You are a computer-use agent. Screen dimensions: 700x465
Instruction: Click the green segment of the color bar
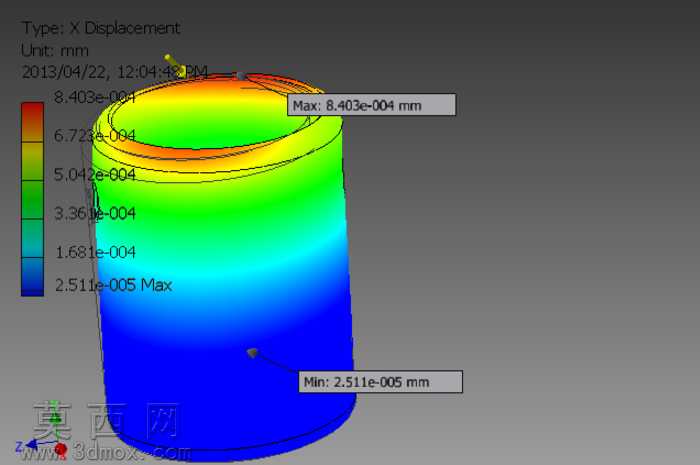click(x=33, y=200)
